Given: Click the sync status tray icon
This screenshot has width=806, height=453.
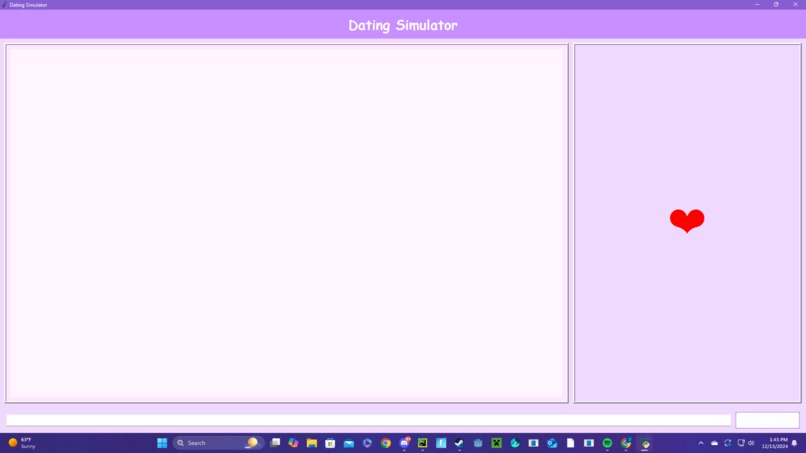Looking at the screenshot, I should click(x=728, y=443).
